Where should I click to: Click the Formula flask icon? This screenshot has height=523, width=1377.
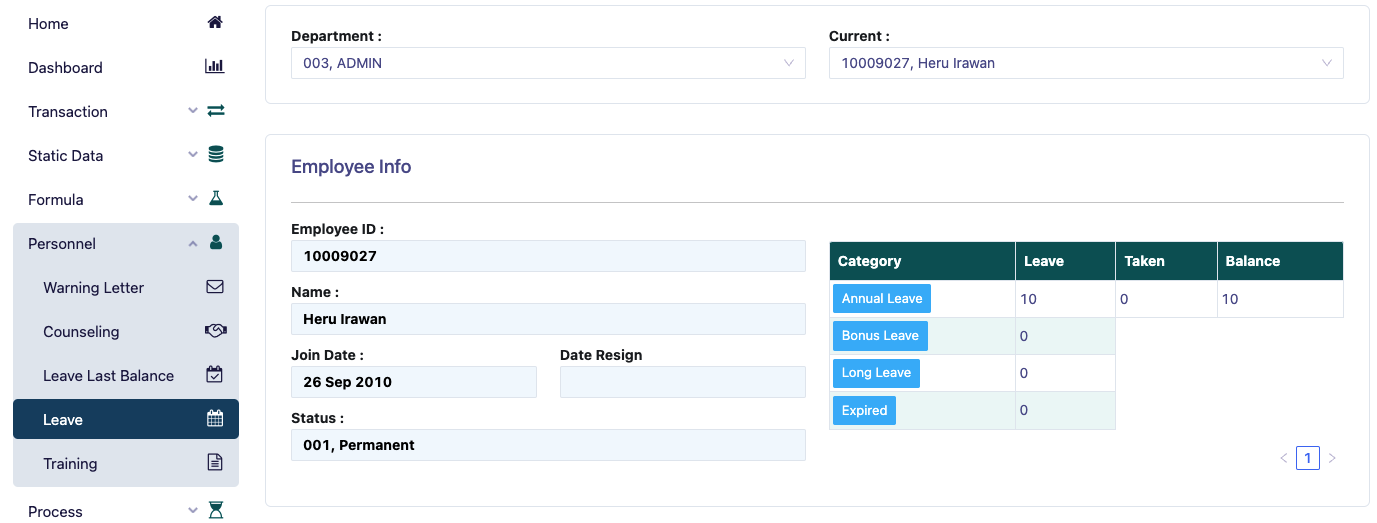(x=215, y=199)
